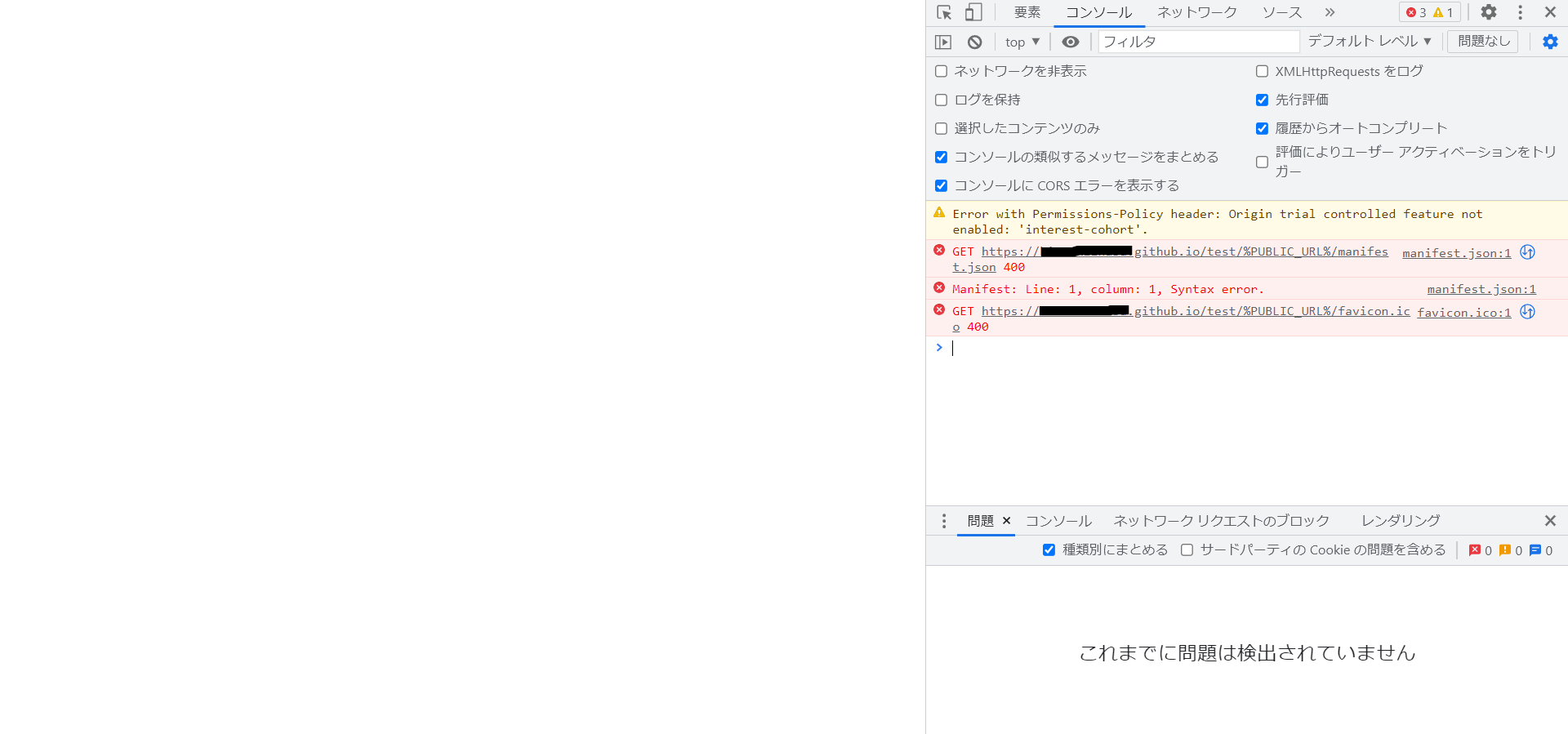Clear the console with the block icon
This screenshot has height=734, width=1568.
[974, 42]
